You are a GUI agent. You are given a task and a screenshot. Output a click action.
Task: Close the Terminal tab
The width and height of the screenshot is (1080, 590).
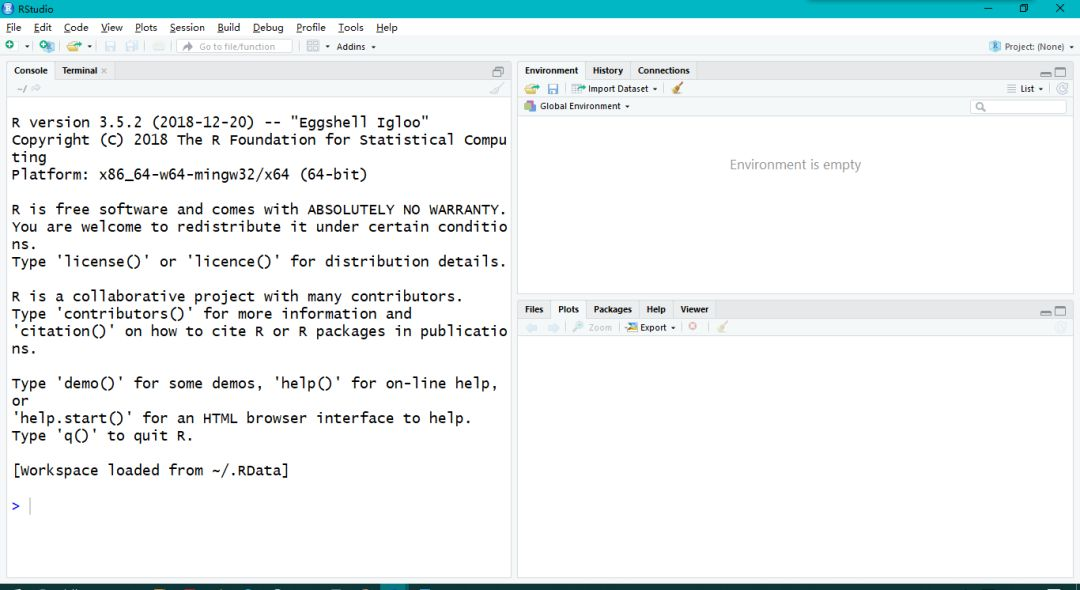tap(104, 71)
